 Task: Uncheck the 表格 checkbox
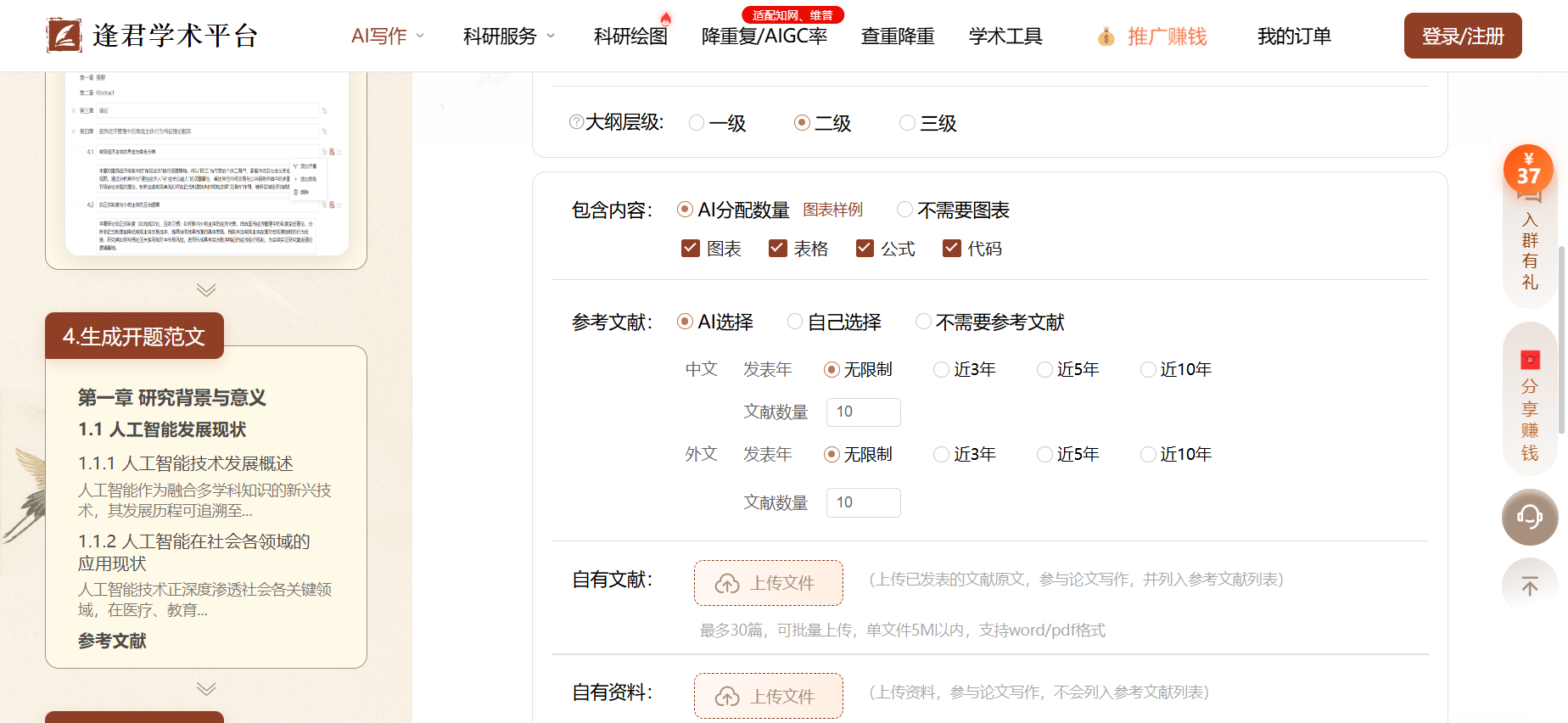[x=777, y=248]
